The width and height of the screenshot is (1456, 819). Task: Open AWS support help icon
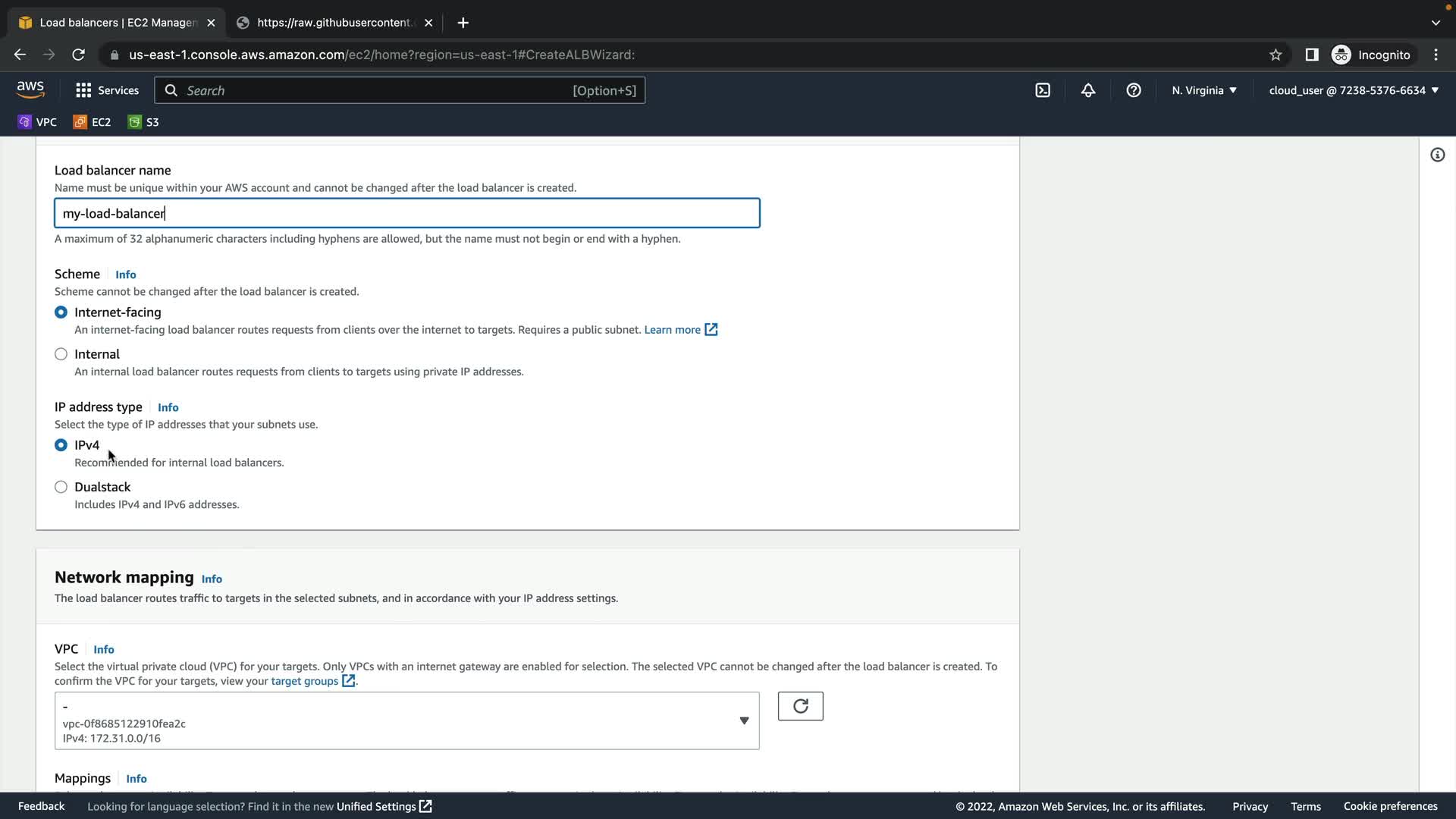pyautogui.click(x=1134, y=90)
